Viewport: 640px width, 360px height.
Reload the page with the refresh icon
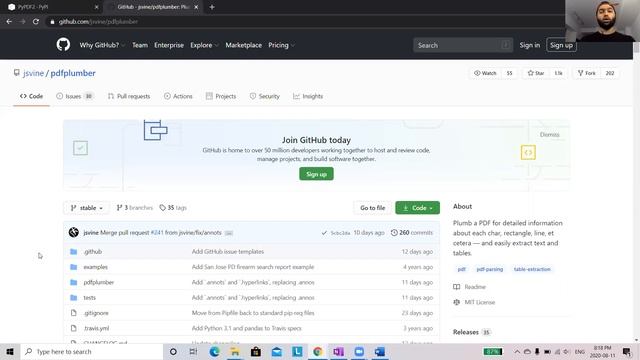point(36,22)
